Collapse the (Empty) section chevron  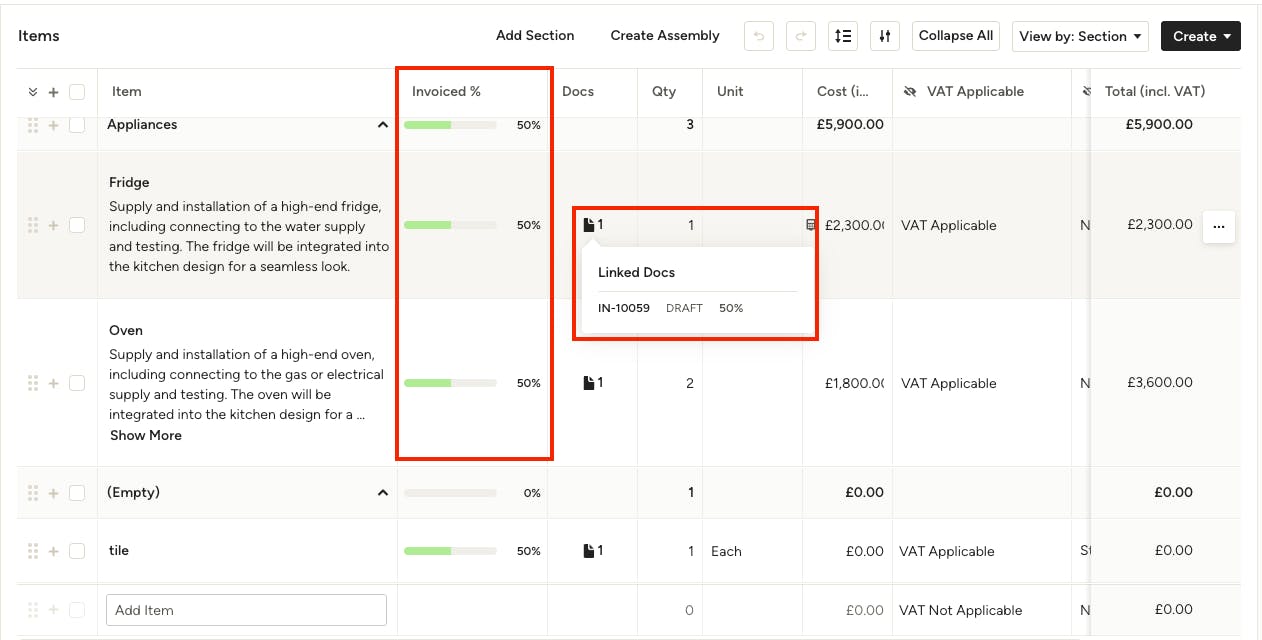point(382,493)
